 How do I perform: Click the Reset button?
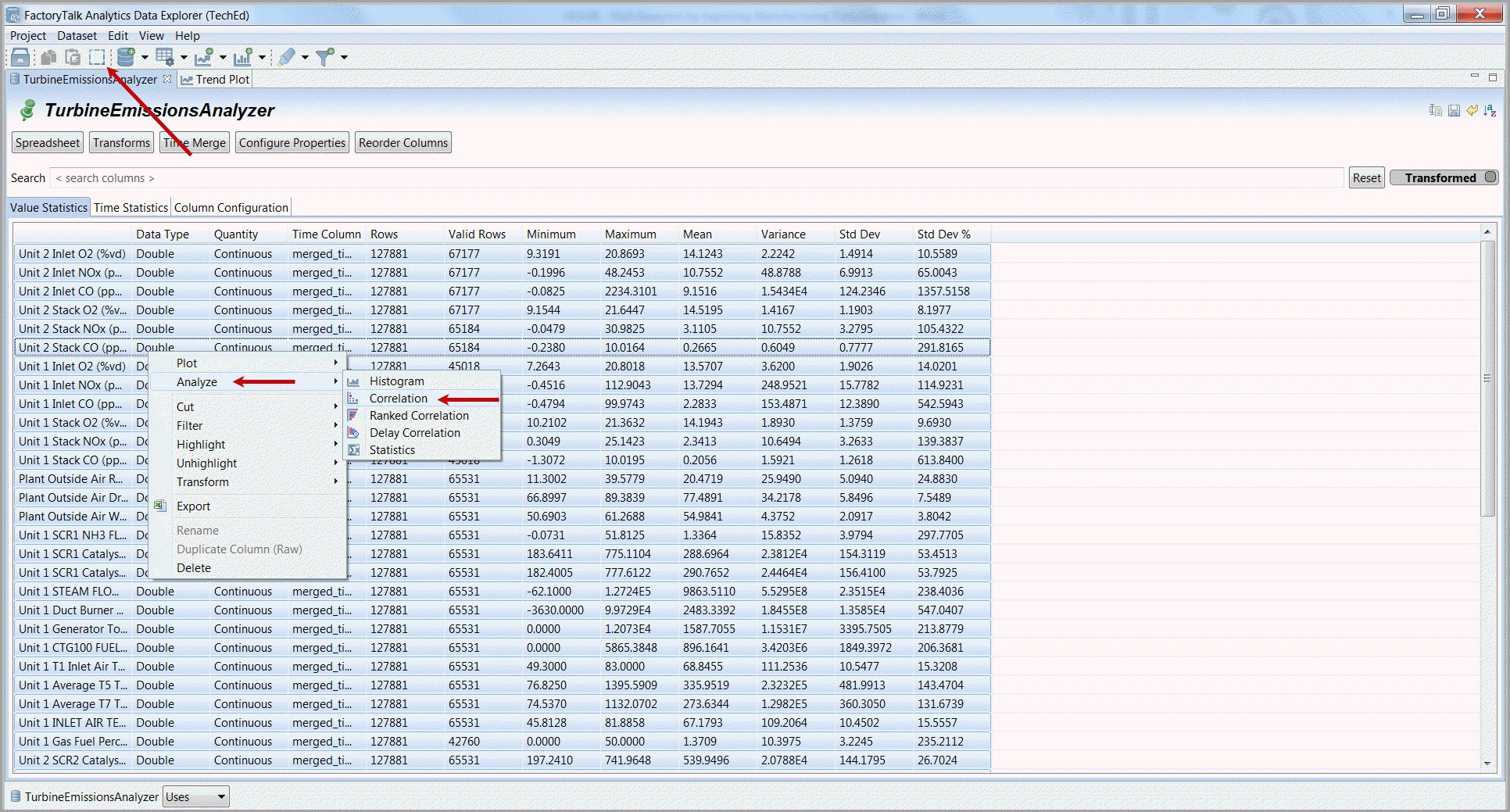click(1365, 178)
